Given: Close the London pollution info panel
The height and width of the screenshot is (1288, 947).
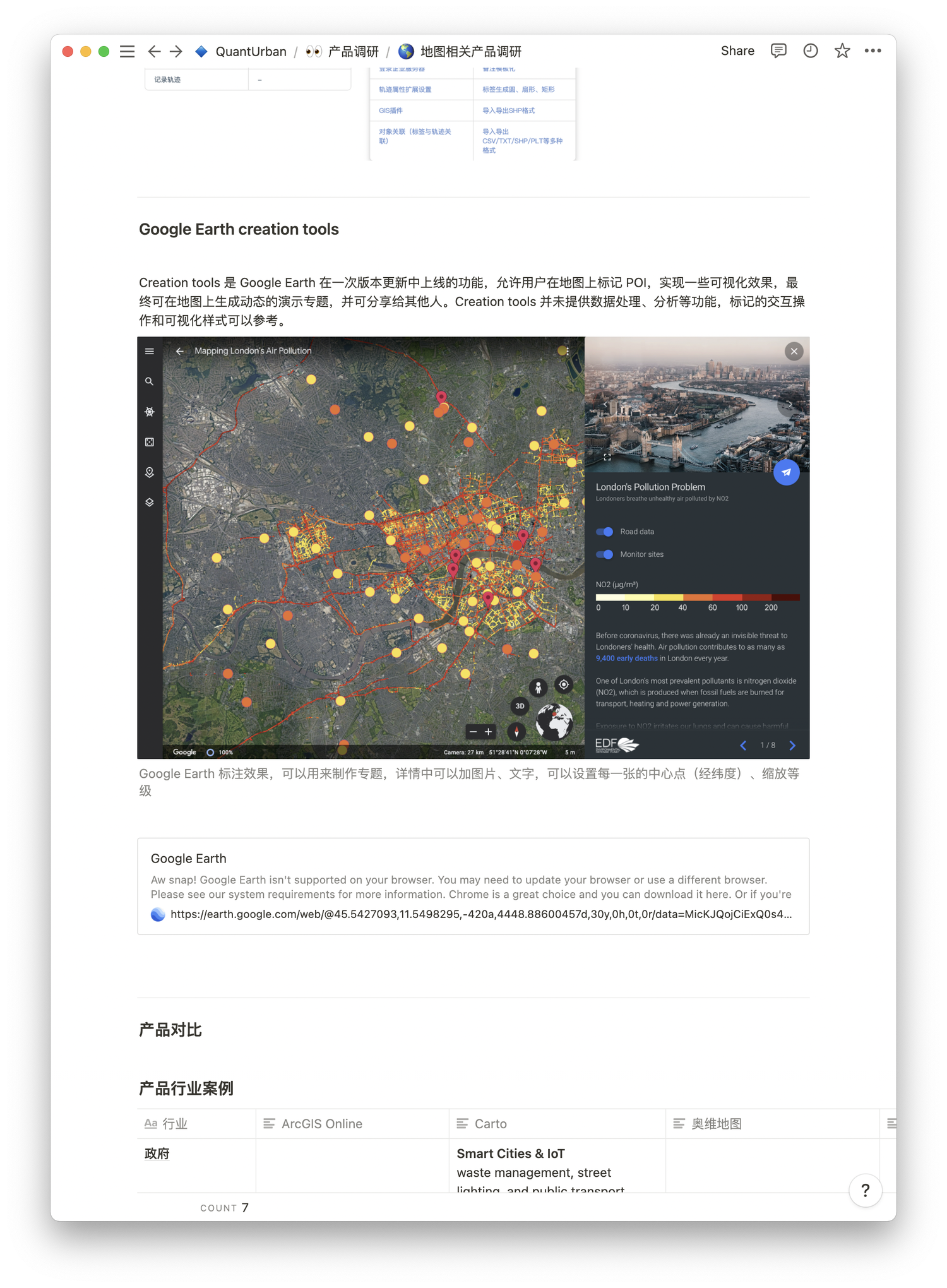Looking at the screenshot, I should coord(794,351).
